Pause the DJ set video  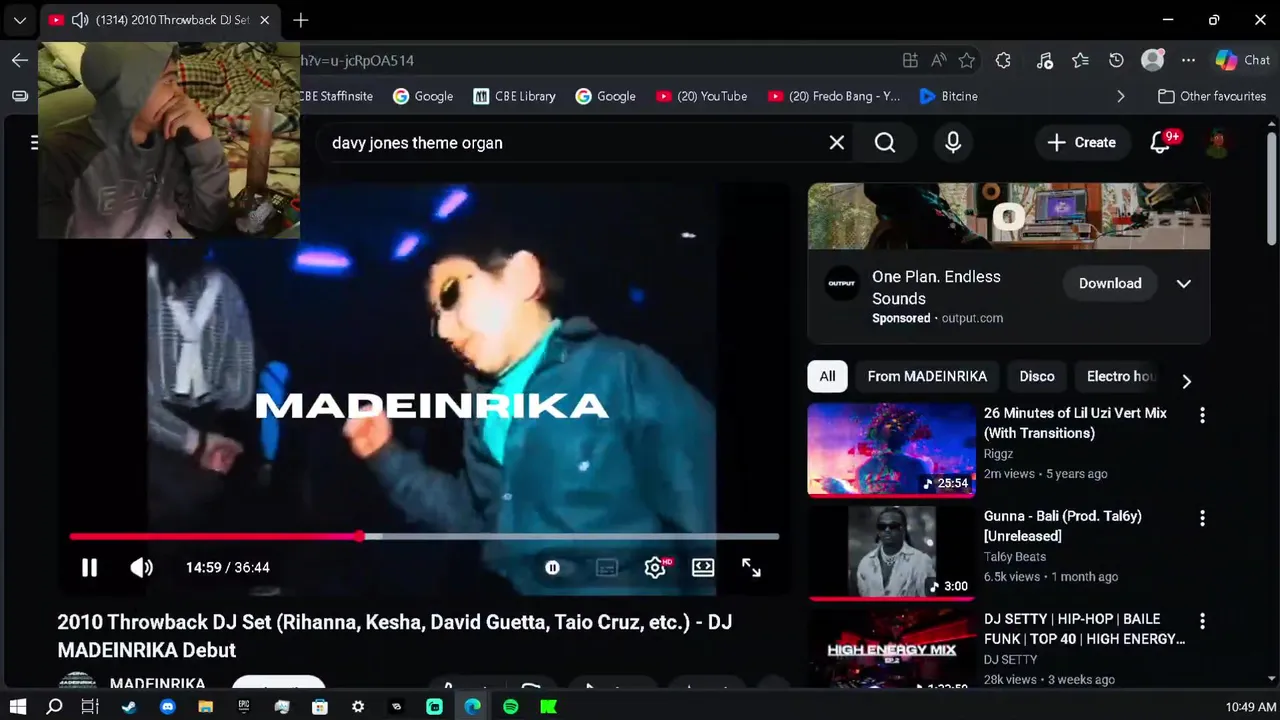point(89,567)
